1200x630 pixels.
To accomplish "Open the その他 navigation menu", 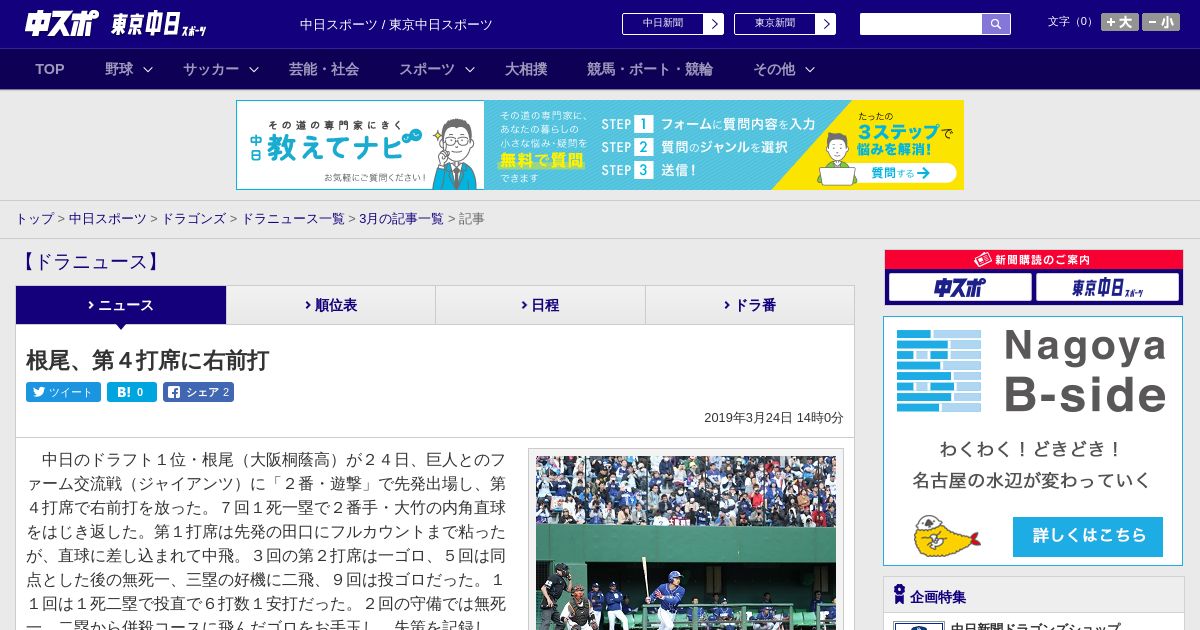I will point(774,69).
